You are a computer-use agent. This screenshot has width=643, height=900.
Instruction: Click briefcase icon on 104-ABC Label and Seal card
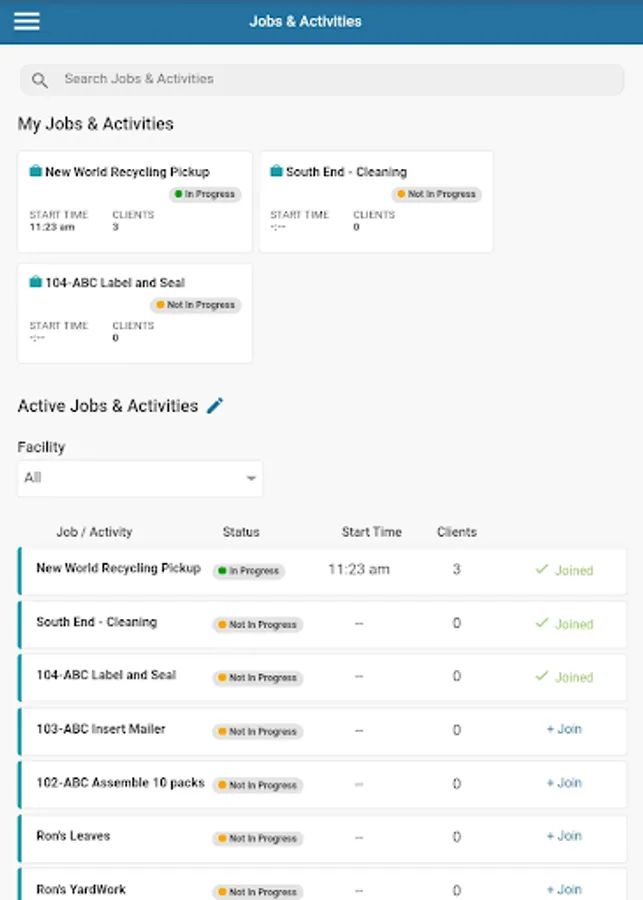(x=36, y=283)
